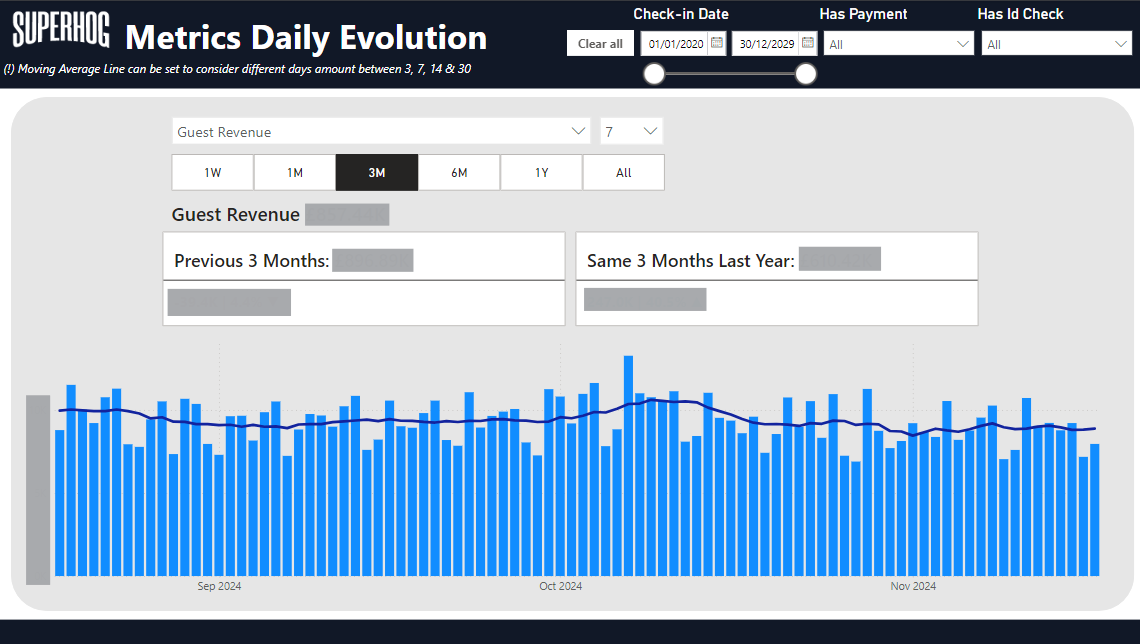Viewport: 1140px width, 644px height.
Task: Open the start date calendar picker icon
Action: point(716,44)
